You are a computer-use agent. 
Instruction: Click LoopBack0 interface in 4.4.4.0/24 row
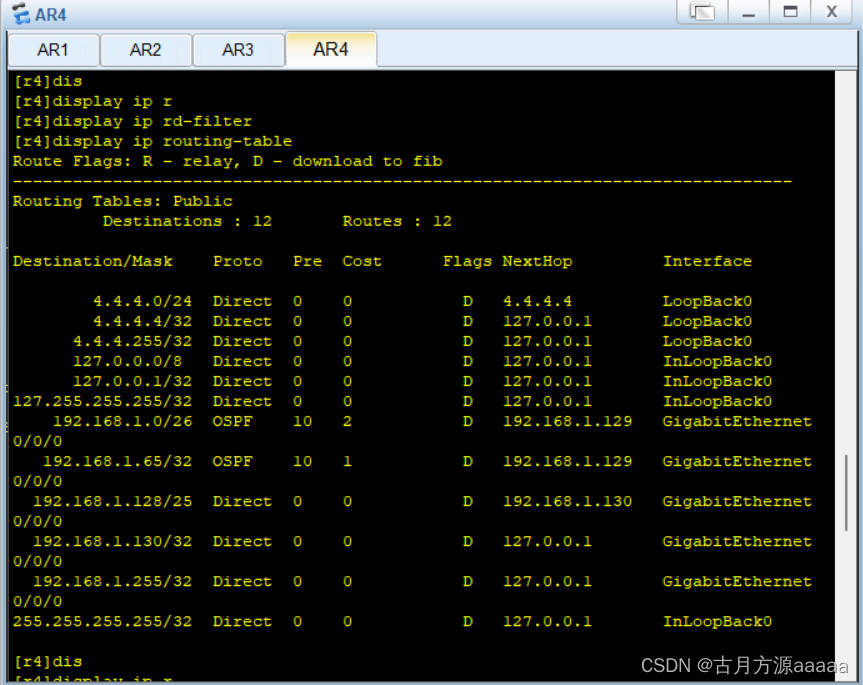pos(707,302)
